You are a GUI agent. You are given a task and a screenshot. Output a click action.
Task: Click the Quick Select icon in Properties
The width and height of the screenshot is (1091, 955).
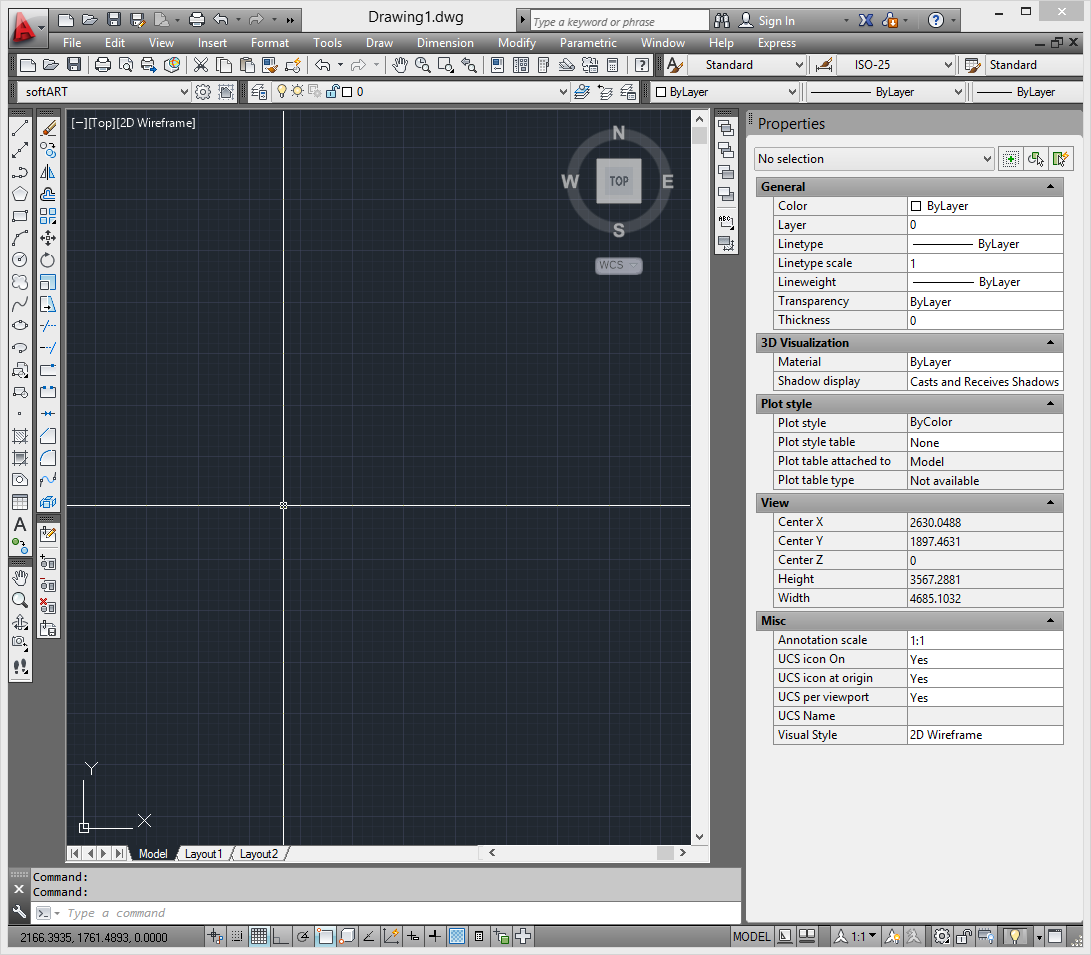tap(1060, 159)
